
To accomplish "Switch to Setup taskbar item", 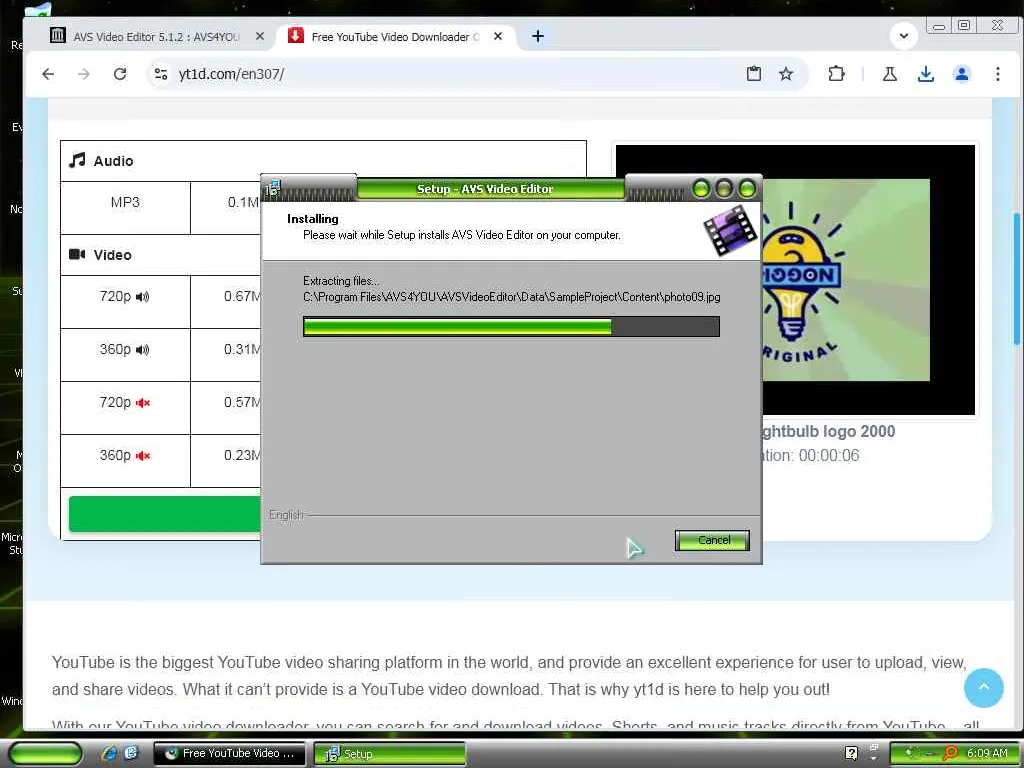I will coord(390,754).
